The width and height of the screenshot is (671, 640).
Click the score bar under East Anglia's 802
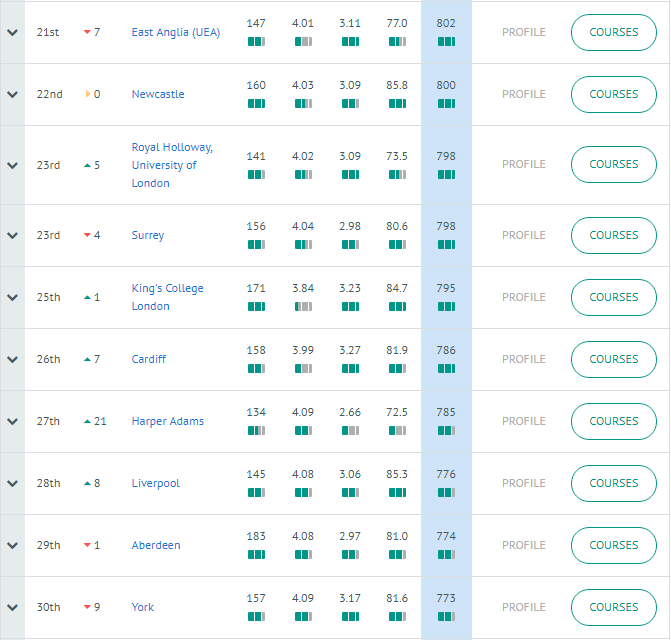pyautogui.click(x=446, y=41)
